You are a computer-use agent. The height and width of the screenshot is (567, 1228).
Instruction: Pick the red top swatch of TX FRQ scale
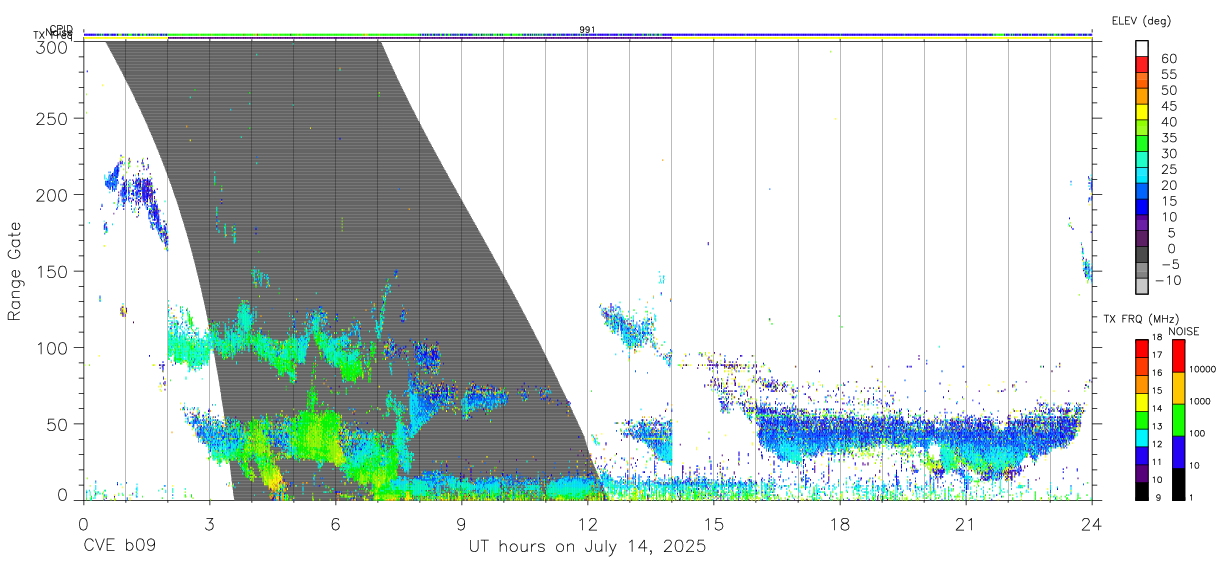1142,349
